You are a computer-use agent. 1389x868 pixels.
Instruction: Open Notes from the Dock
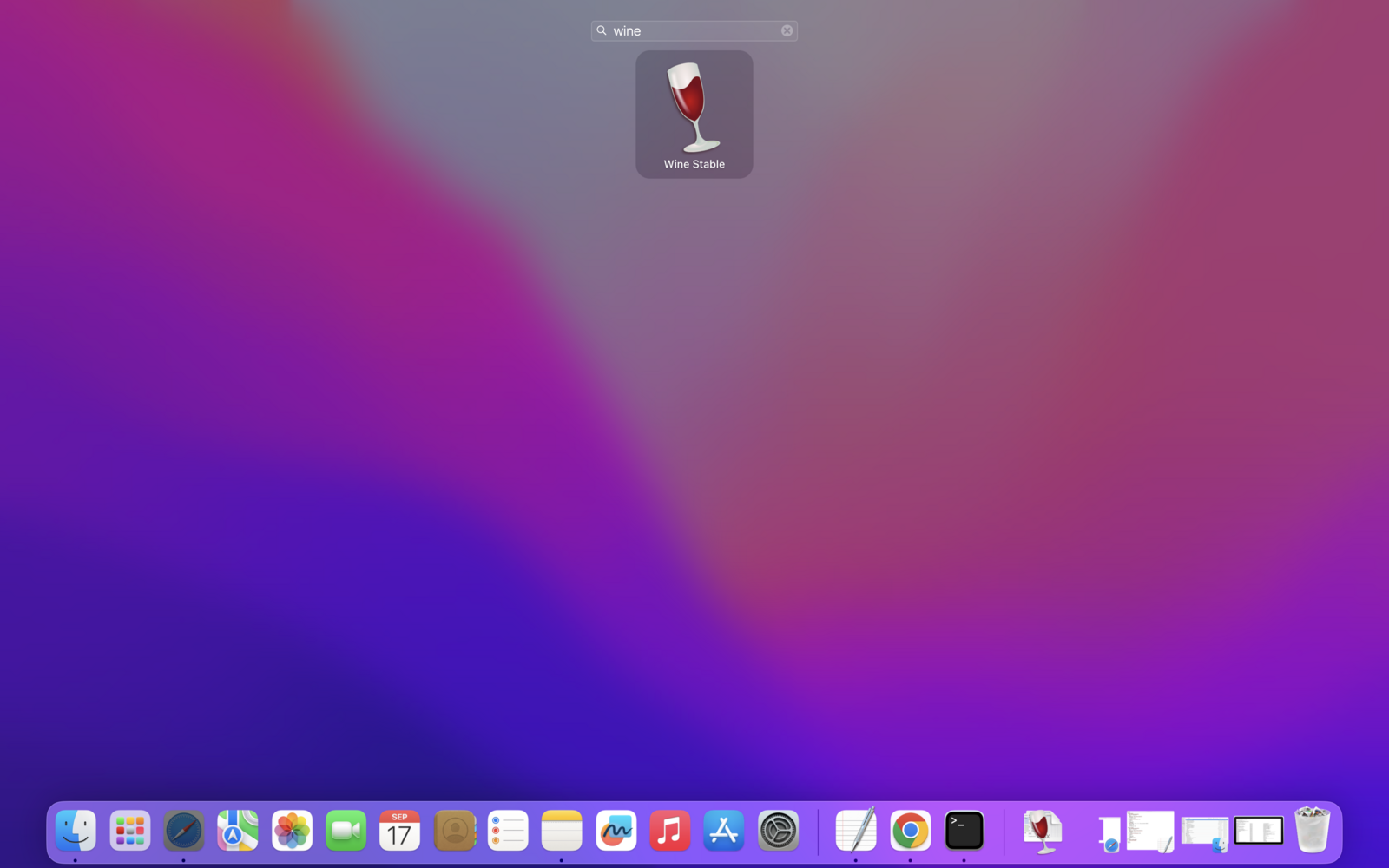pos(562,831)
